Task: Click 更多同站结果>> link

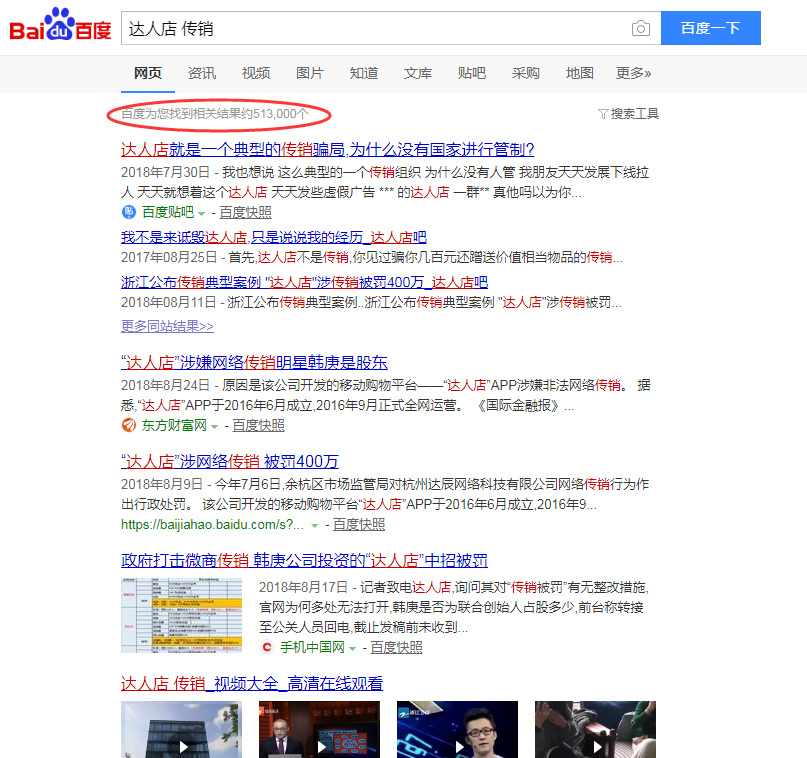Action: [167, 326]
